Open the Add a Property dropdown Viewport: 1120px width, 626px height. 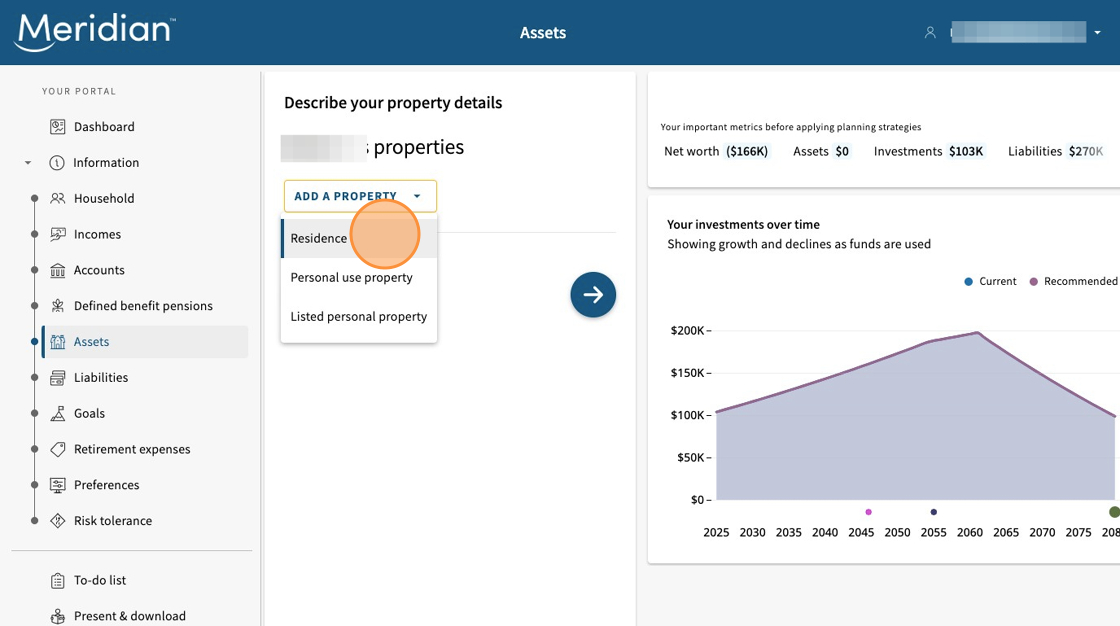pos(360,196)
